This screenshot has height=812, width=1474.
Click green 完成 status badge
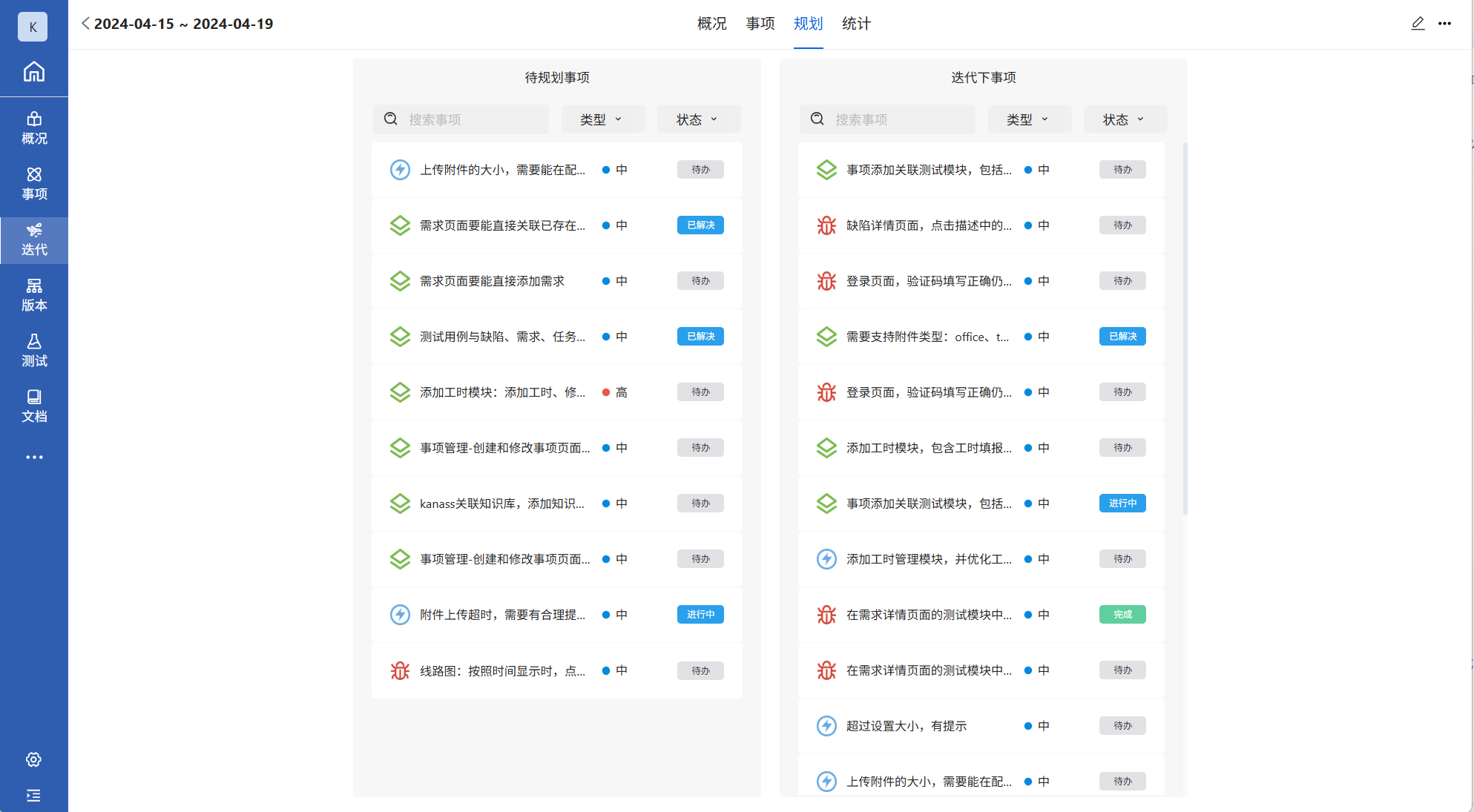click(1122, 615)
